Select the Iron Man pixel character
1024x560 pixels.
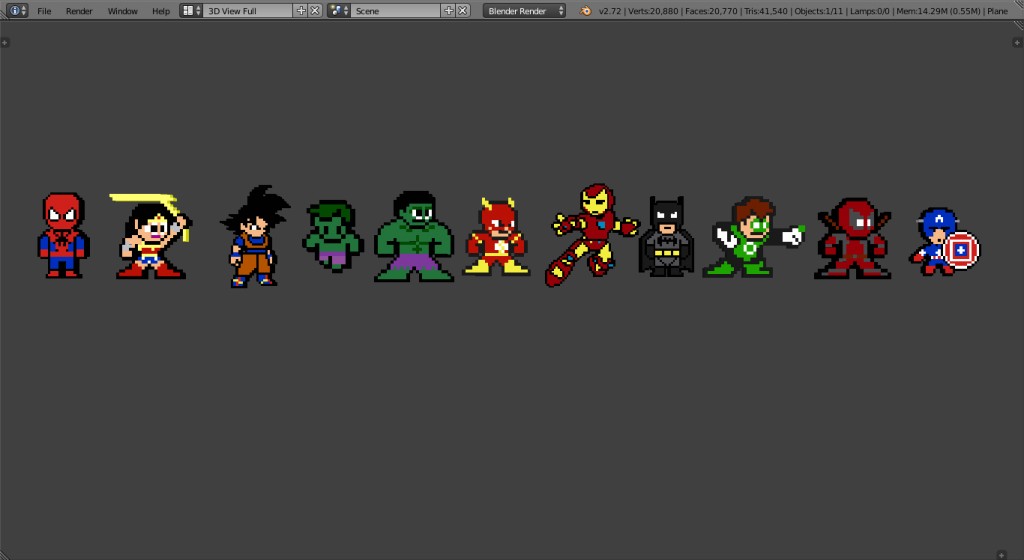click(592, 235)
